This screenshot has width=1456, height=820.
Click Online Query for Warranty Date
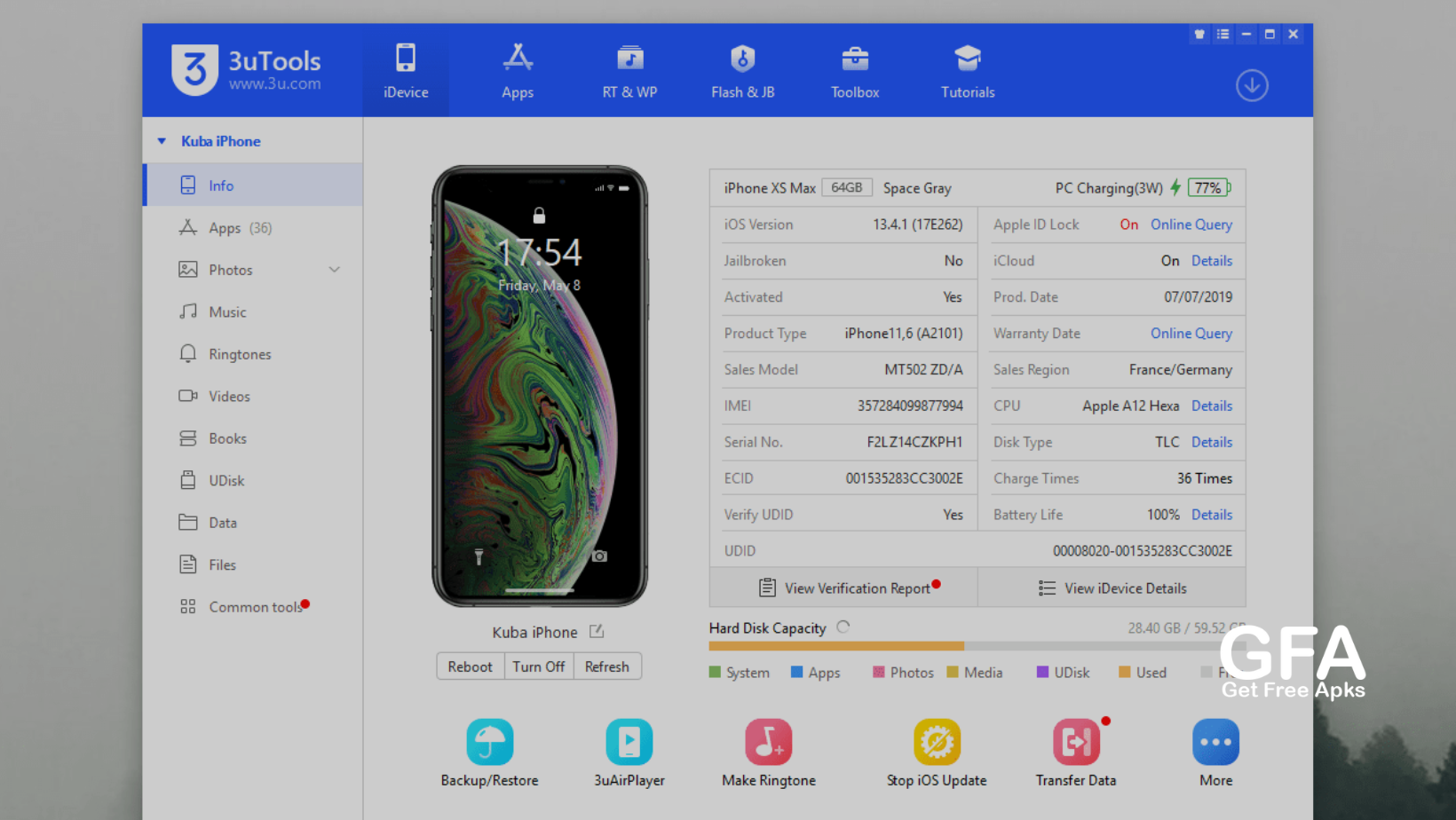(1191, 334)
